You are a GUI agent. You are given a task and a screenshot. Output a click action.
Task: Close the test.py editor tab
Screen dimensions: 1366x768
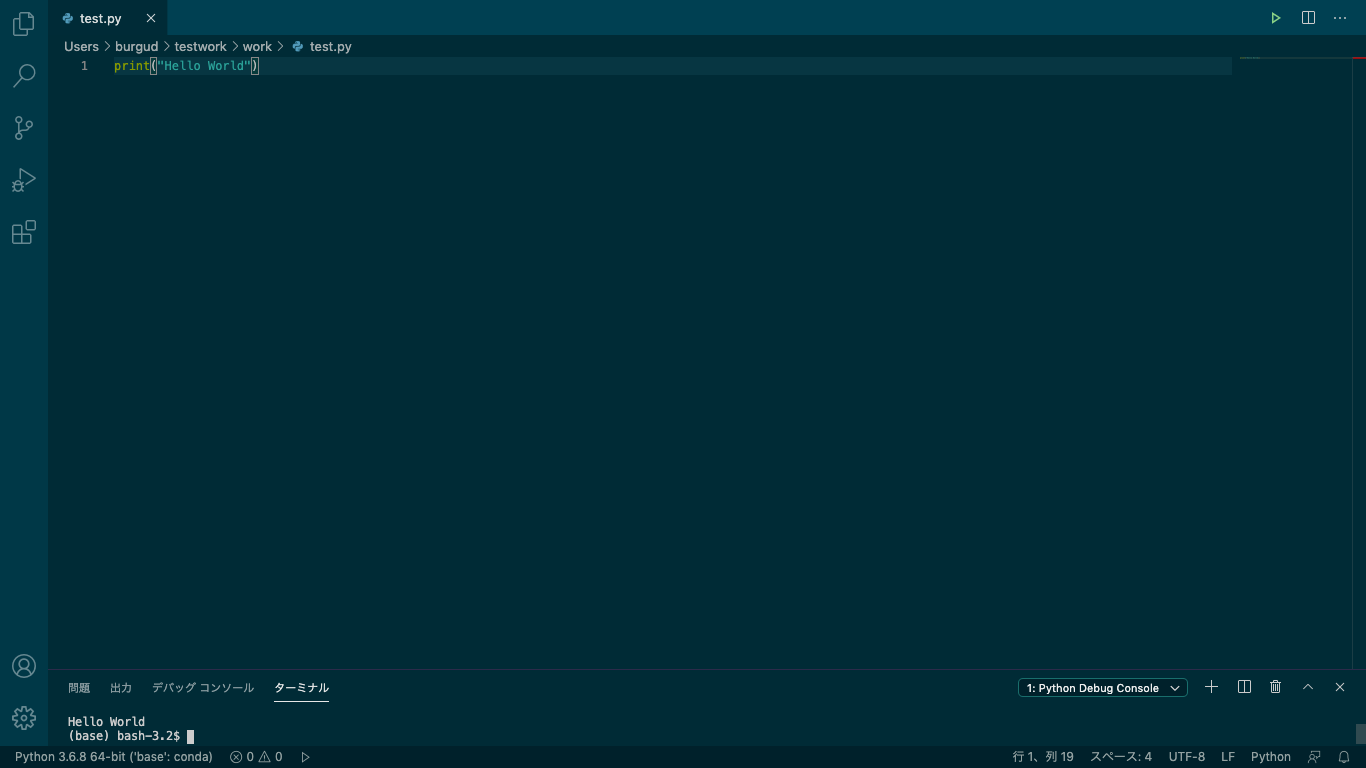151,18
